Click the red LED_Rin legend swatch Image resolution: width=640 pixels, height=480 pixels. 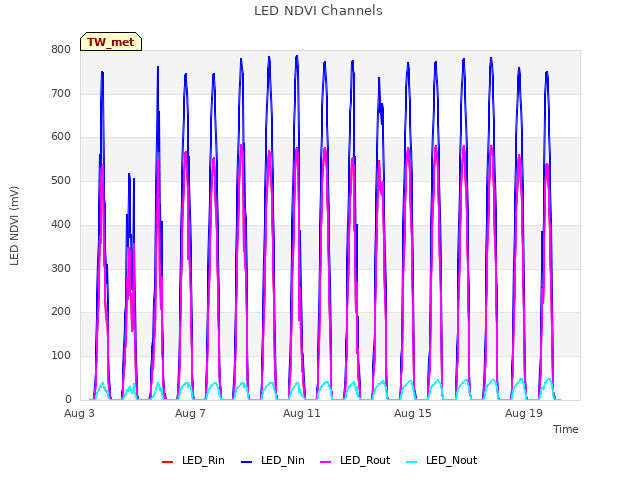click(x=168, y=462)
